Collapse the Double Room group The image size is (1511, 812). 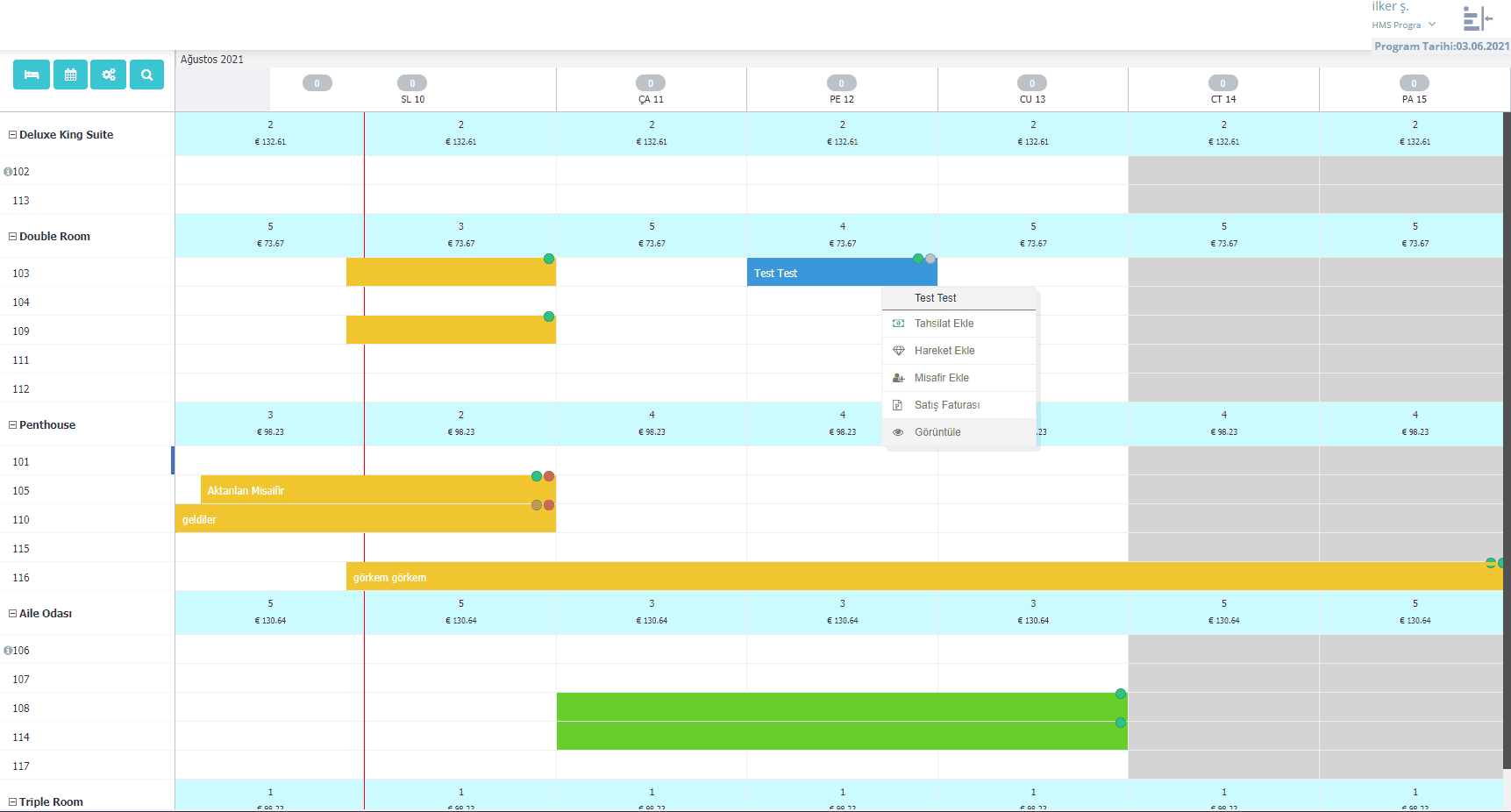pyautogui.click(x=13, y=237)
